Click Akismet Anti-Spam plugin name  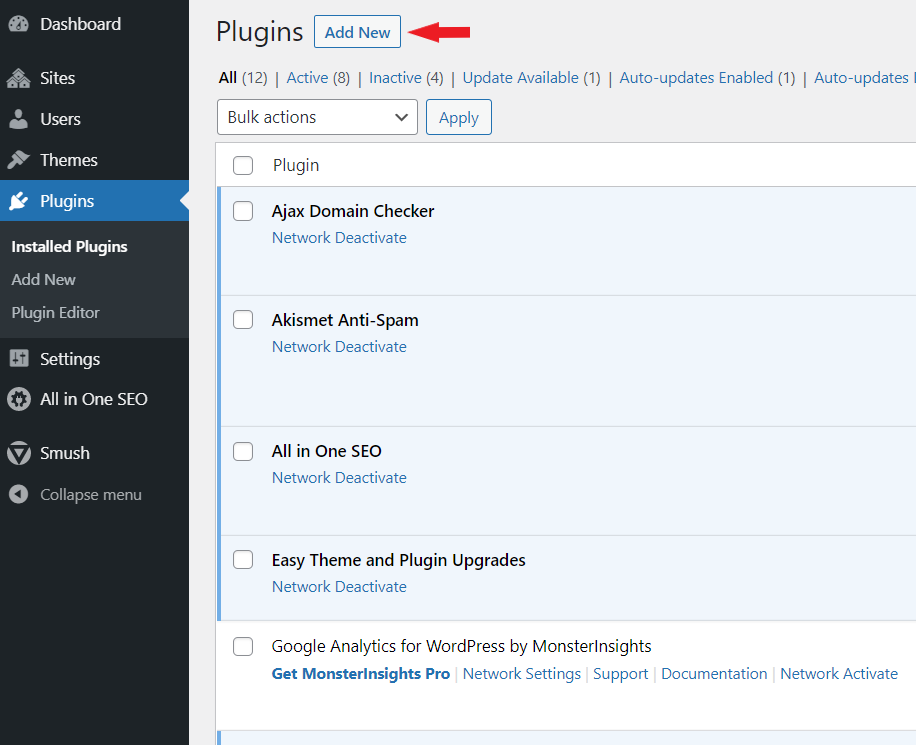[345, 320]
